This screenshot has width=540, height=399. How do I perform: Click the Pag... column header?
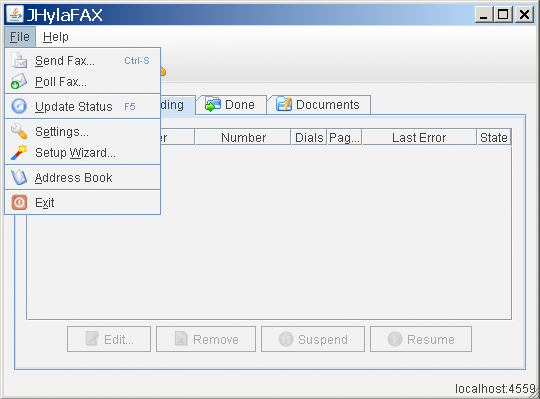click(344, 137)
